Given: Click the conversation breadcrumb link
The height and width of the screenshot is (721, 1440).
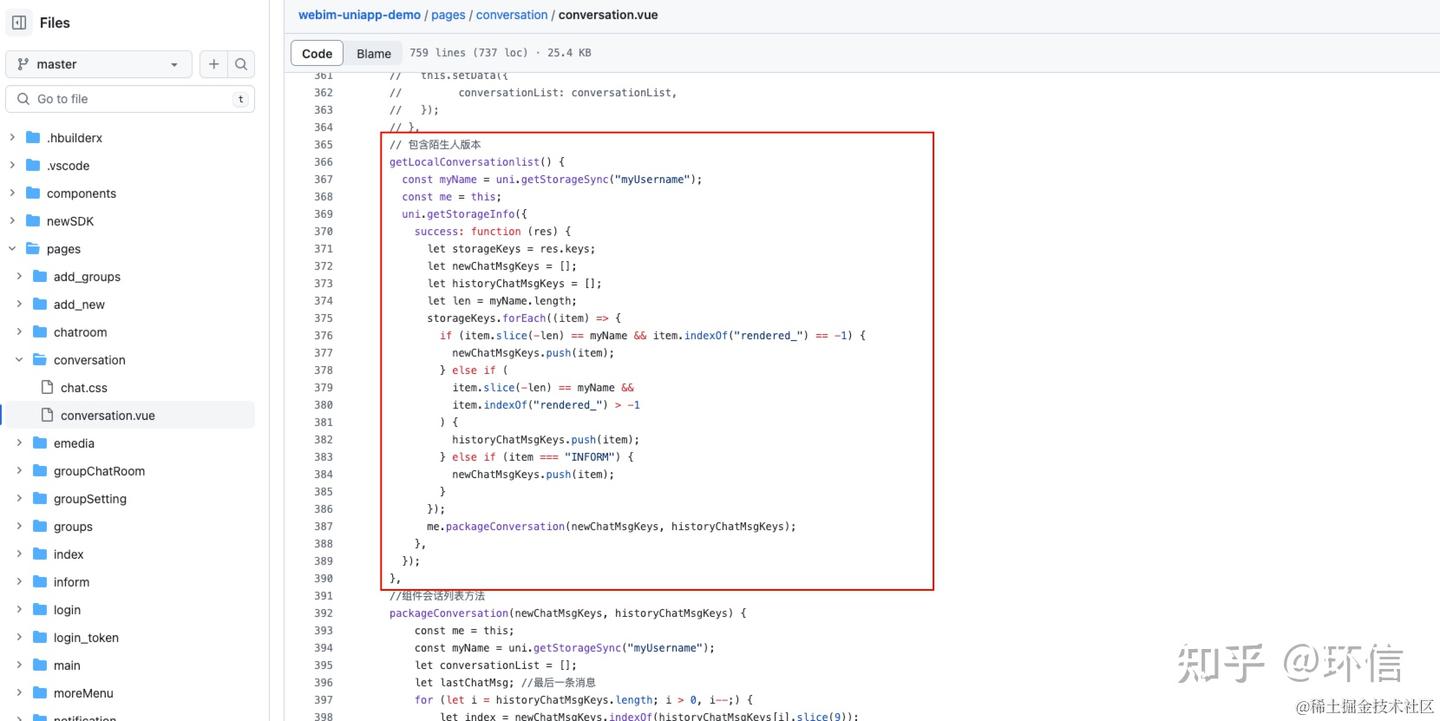Looking at the screenshot, I should (512, 13).
